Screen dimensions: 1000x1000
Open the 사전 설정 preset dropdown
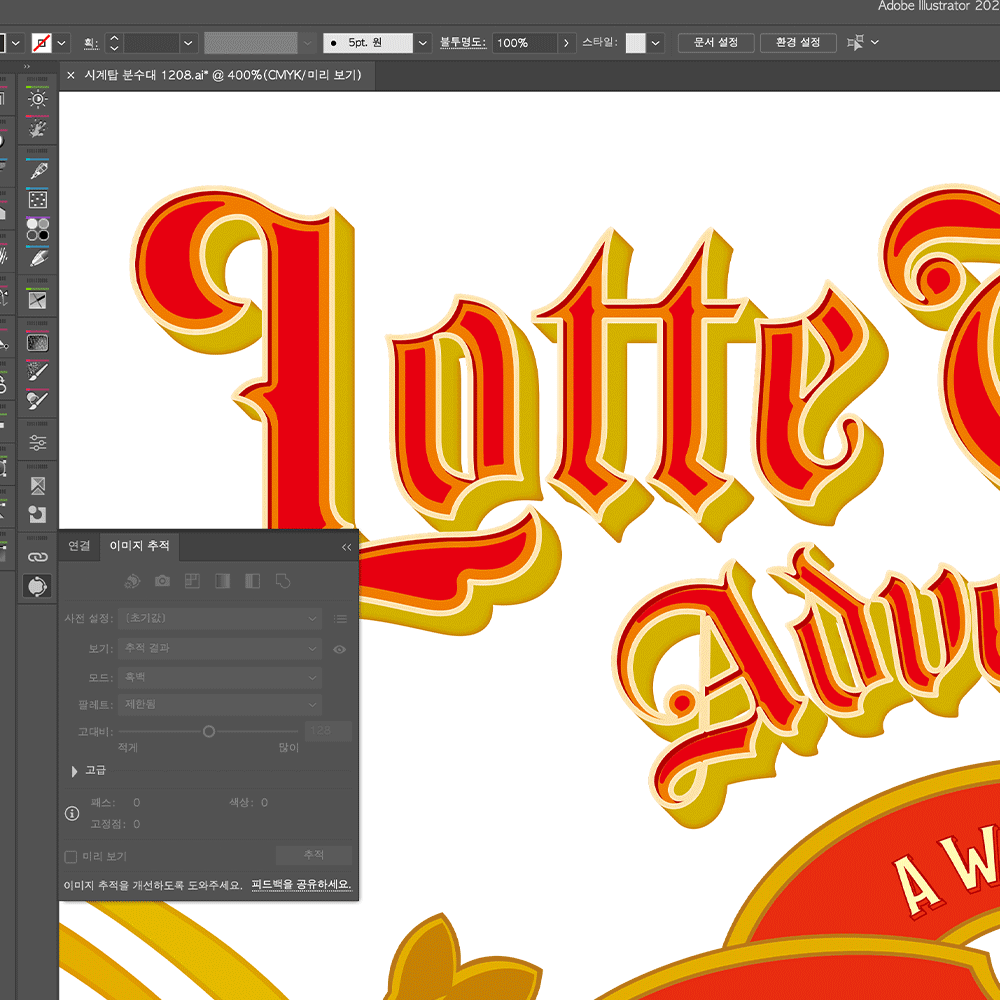coord(220,619)
